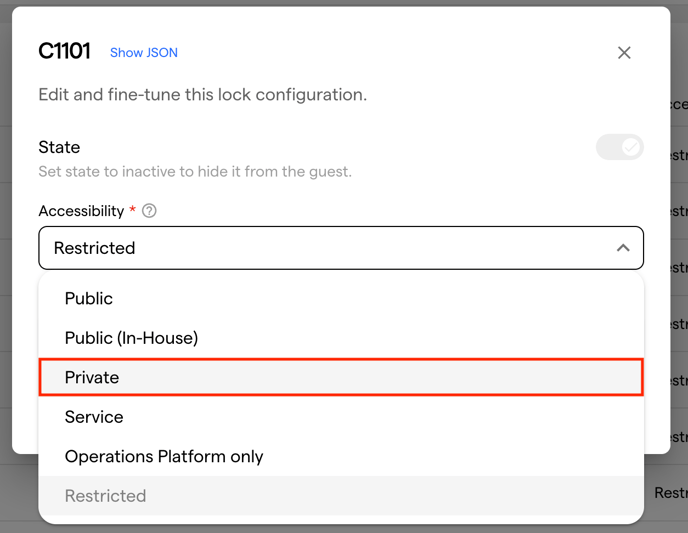Click the red required asterisk

coord(133,210)
